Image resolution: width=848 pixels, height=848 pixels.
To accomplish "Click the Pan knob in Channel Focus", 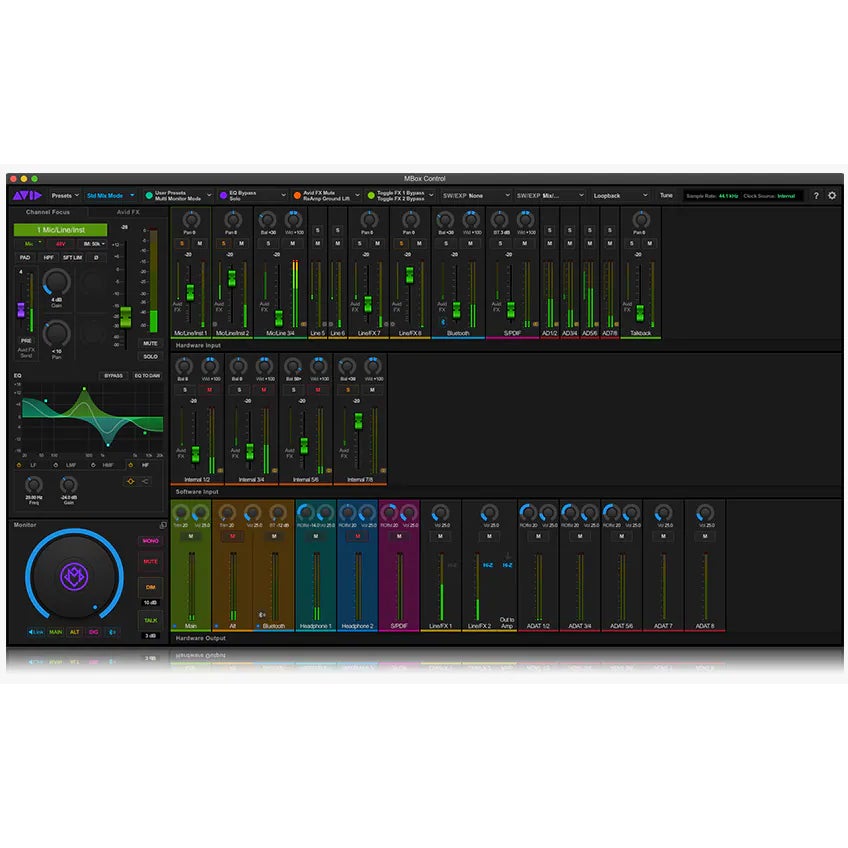I will tap(56, 334).
